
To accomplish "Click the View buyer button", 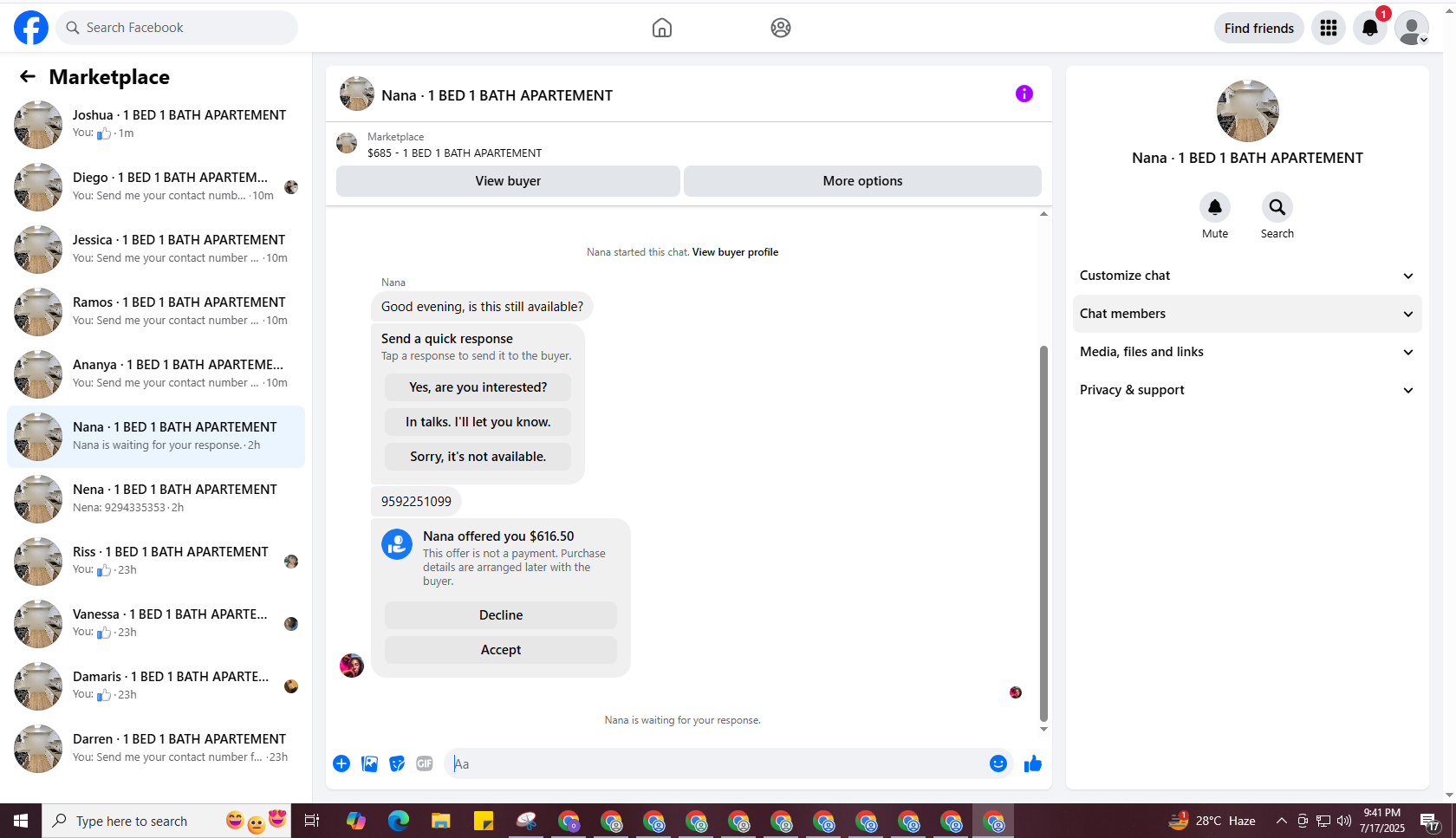I will tap(508, 181).
